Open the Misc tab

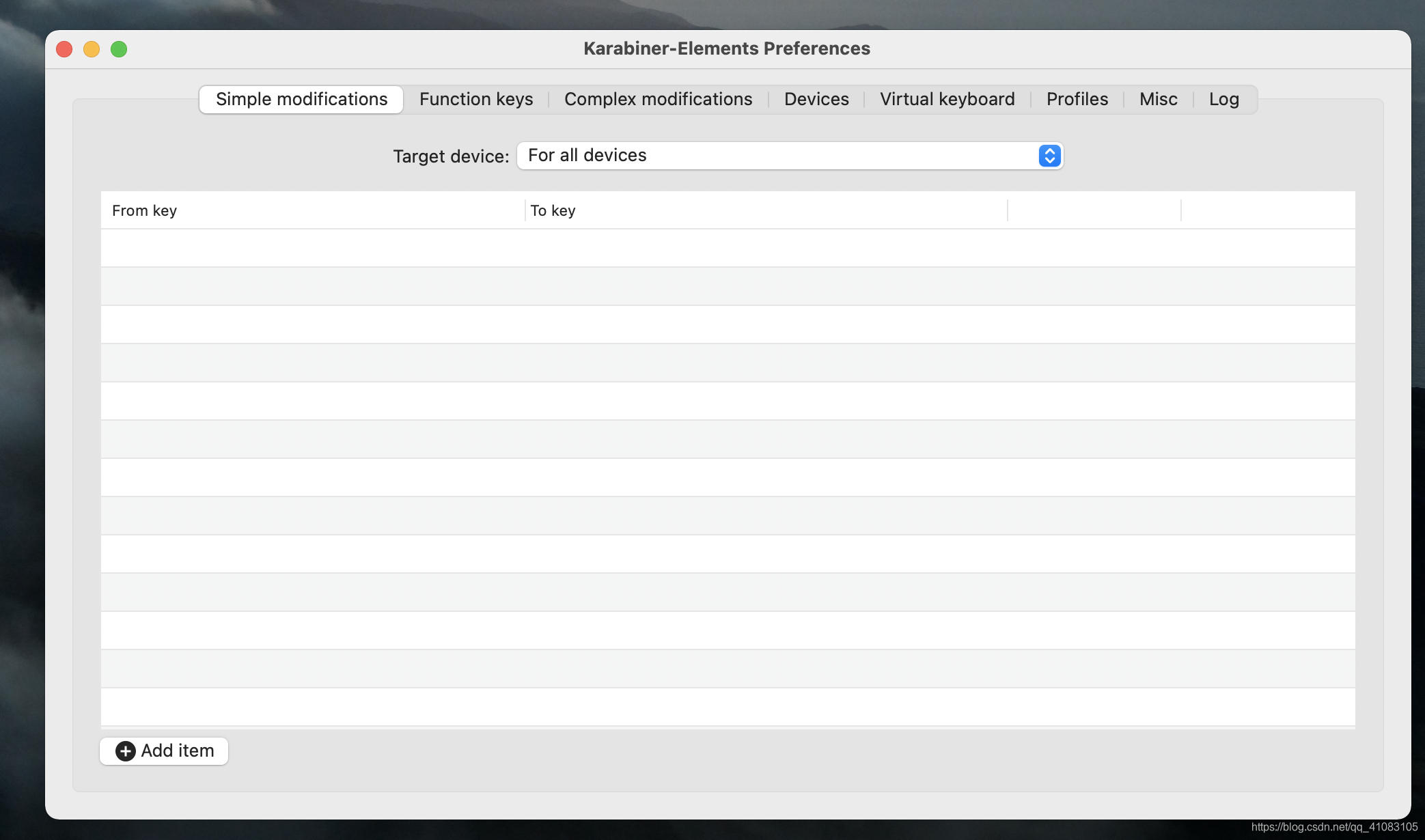coord(1158,100)
